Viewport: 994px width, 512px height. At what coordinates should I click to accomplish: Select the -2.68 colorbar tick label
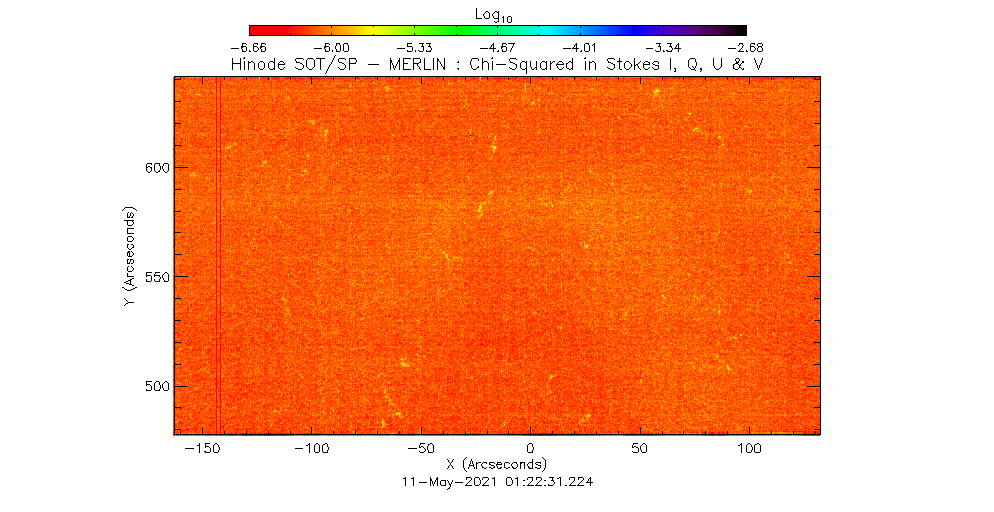747,47
